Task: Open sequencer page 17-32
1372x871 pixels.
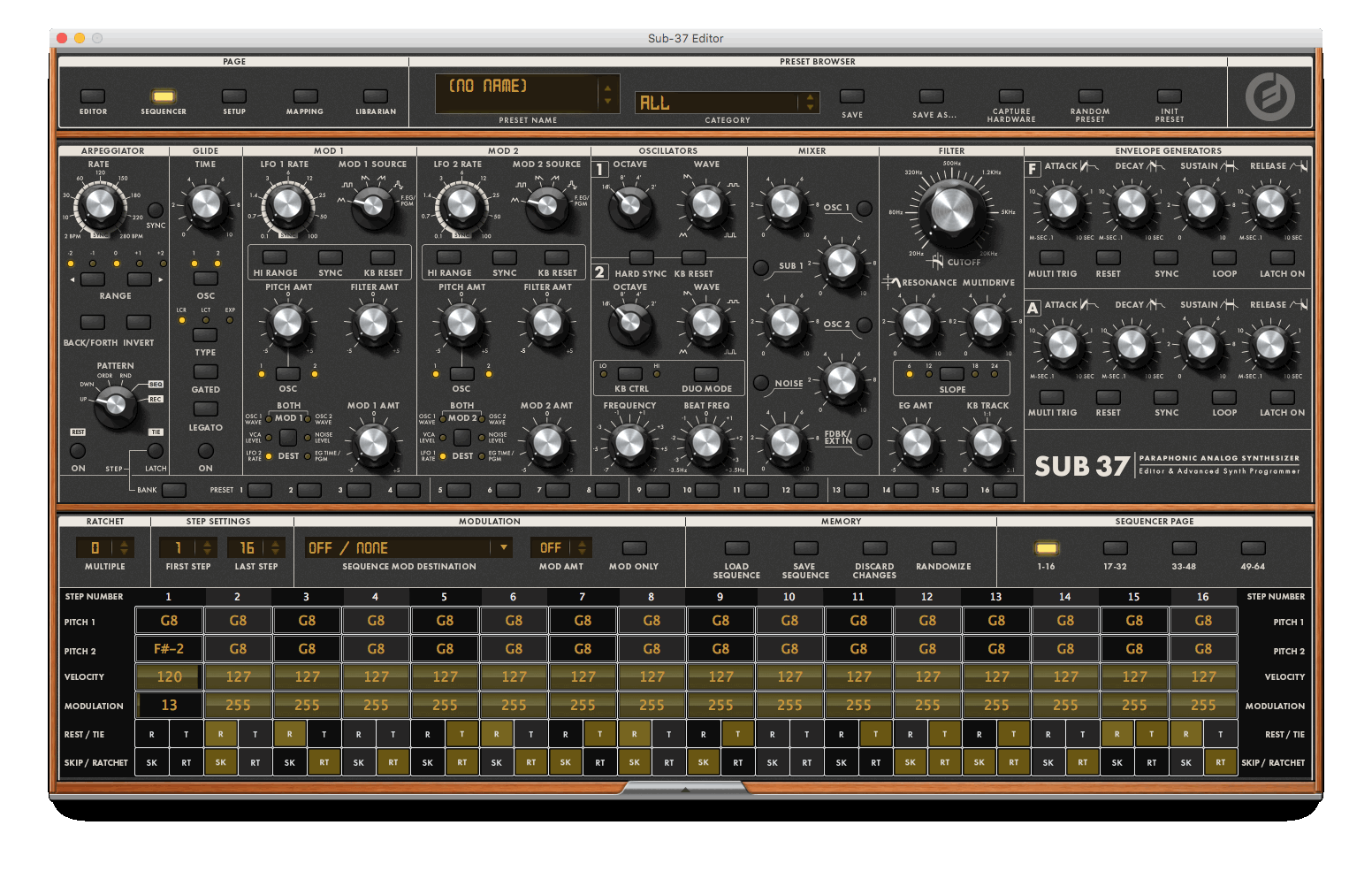Action: (x=1115, y=549)
